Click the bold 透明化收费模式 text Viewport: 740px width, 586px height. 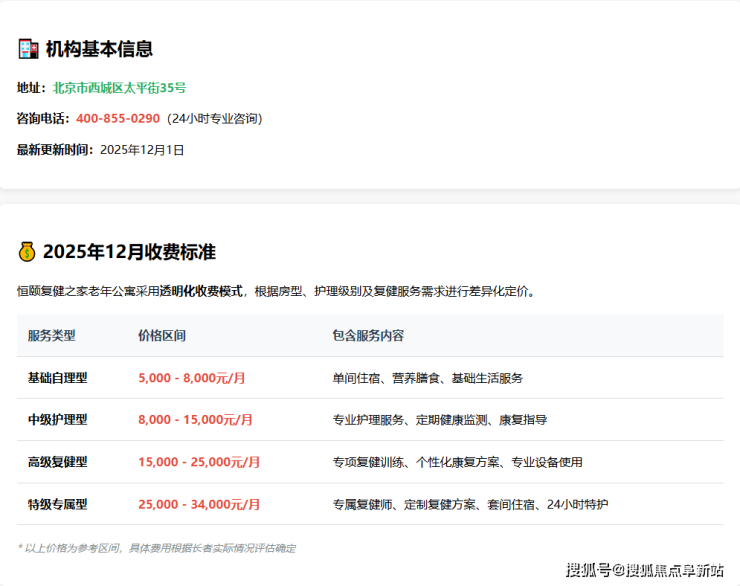201,292
